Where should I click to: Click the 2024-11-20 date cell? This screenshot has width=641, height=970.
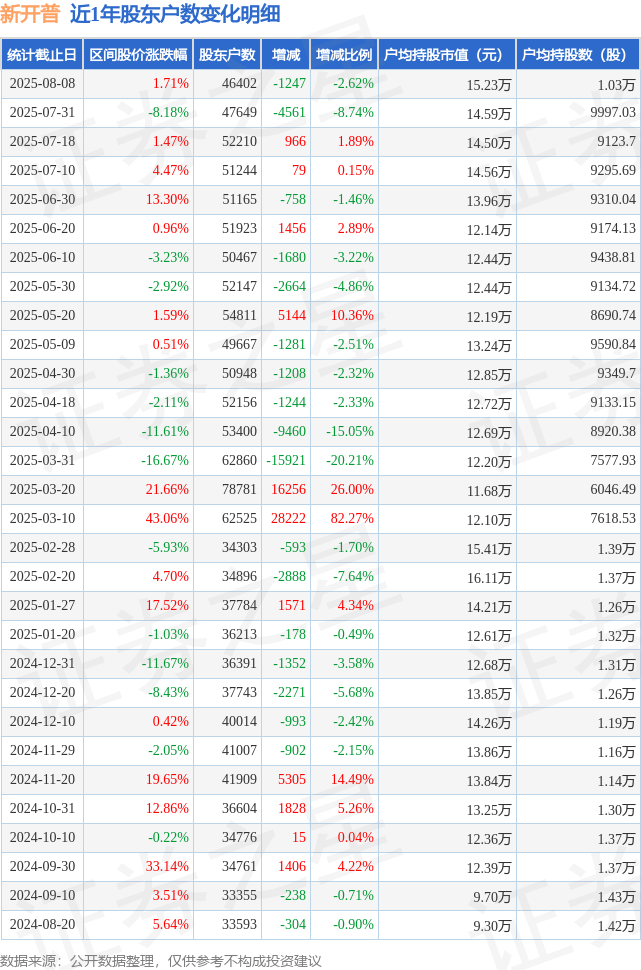tap(42, 779)
